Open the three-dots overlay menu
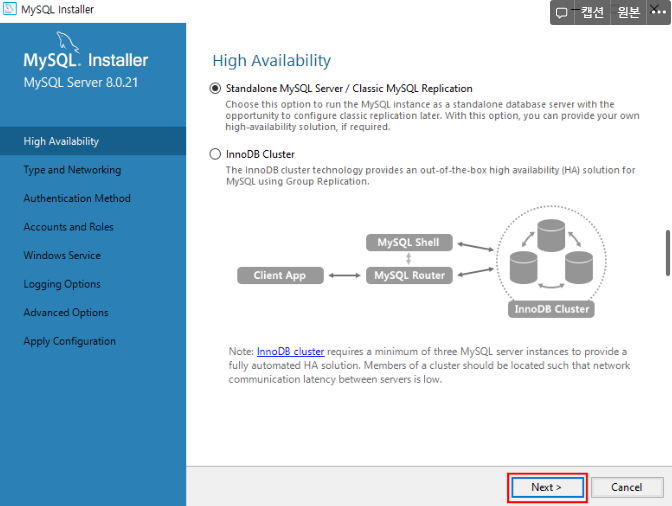Screen dimensions: 672x506 coord(659,12)
